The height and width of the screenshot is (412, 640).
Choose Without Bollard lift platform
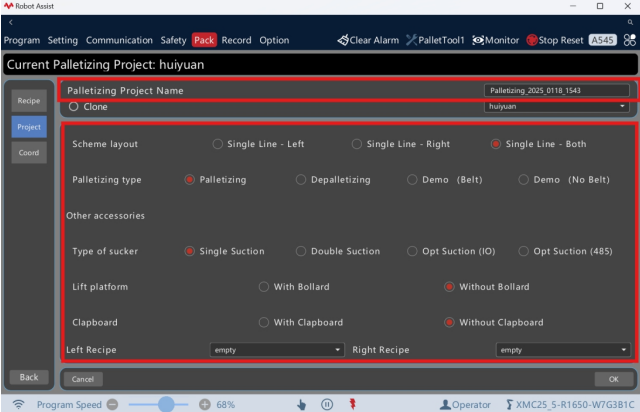[x=449, y=287]
